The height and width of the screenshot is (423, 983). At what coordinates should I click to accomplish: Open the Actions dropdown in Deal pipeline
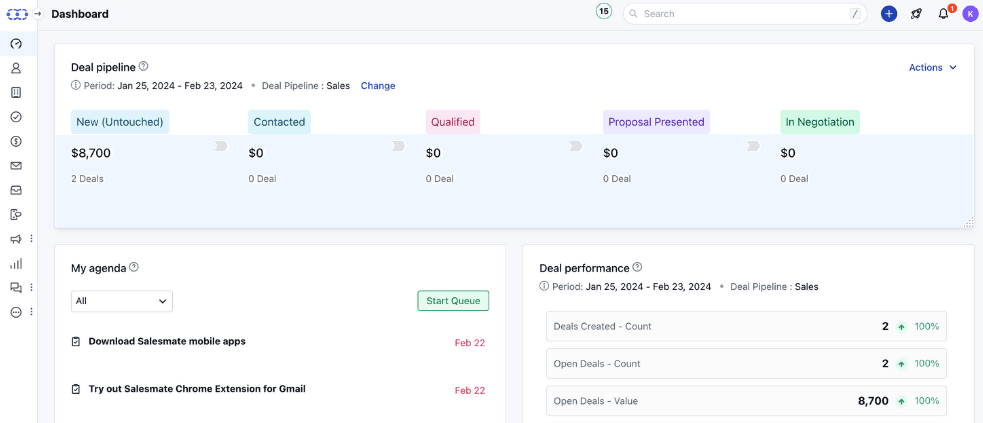click(933, 68)
